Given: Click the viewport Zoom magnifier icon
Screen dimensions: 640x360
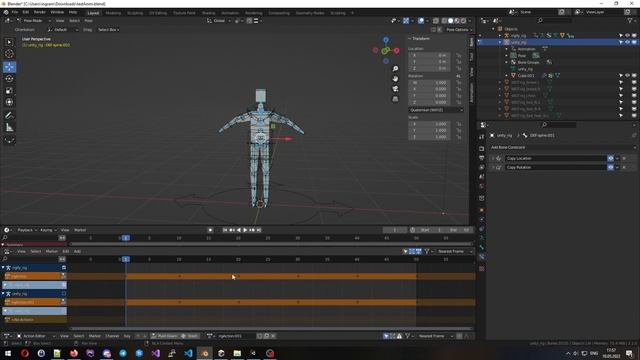Looking at the screenshot, I should pos(395,69).
